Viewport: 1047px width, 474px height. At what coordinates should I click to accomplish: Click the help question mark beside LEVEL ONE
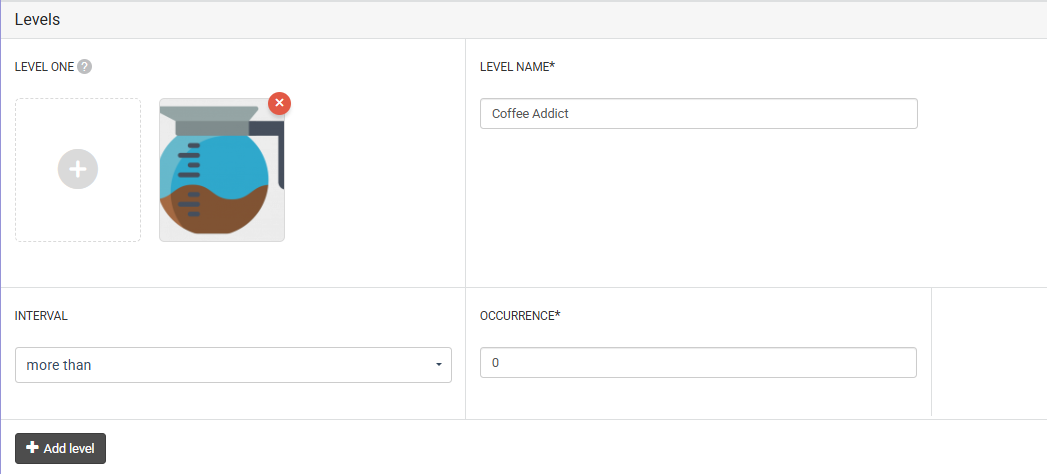(84, 67)
